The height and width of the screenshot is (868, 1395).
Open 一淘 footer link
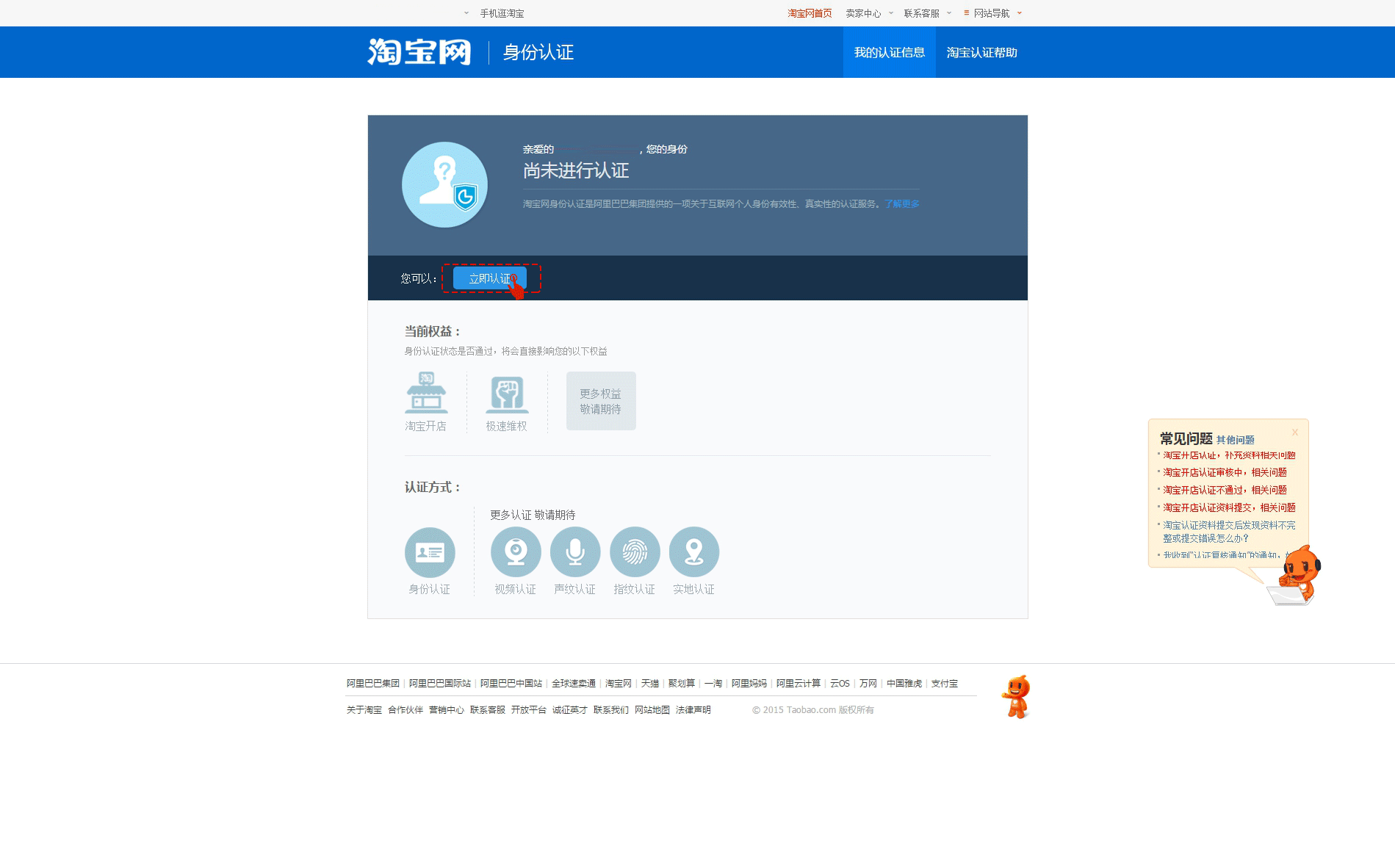(x=713, y=683)
